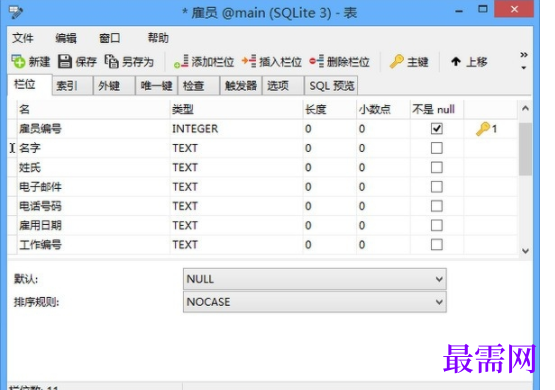Close the 雇员 table designer window
555x390 pixels.
pos(514,9)
